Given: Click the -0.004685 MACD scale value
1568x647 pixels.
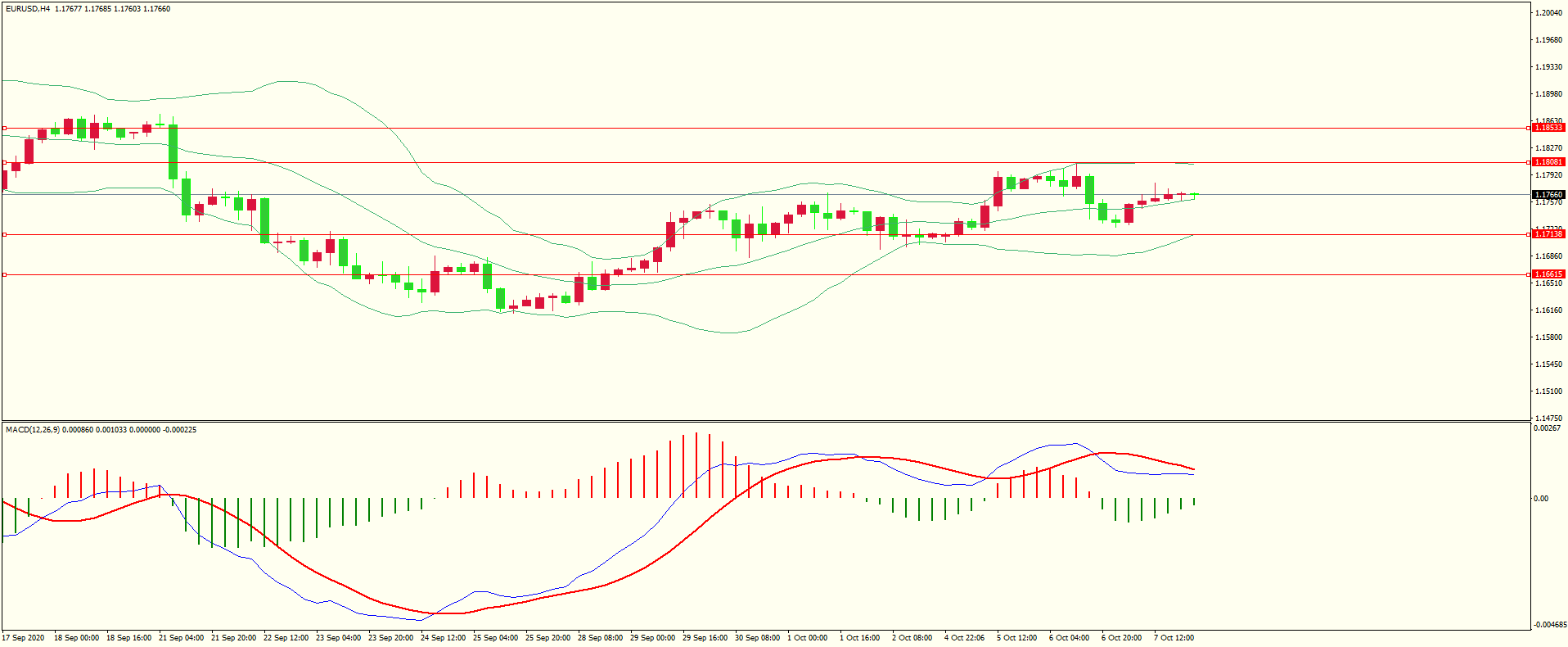Looking at the screenshot, I should pyautogui.click(x=1550, y=625).
